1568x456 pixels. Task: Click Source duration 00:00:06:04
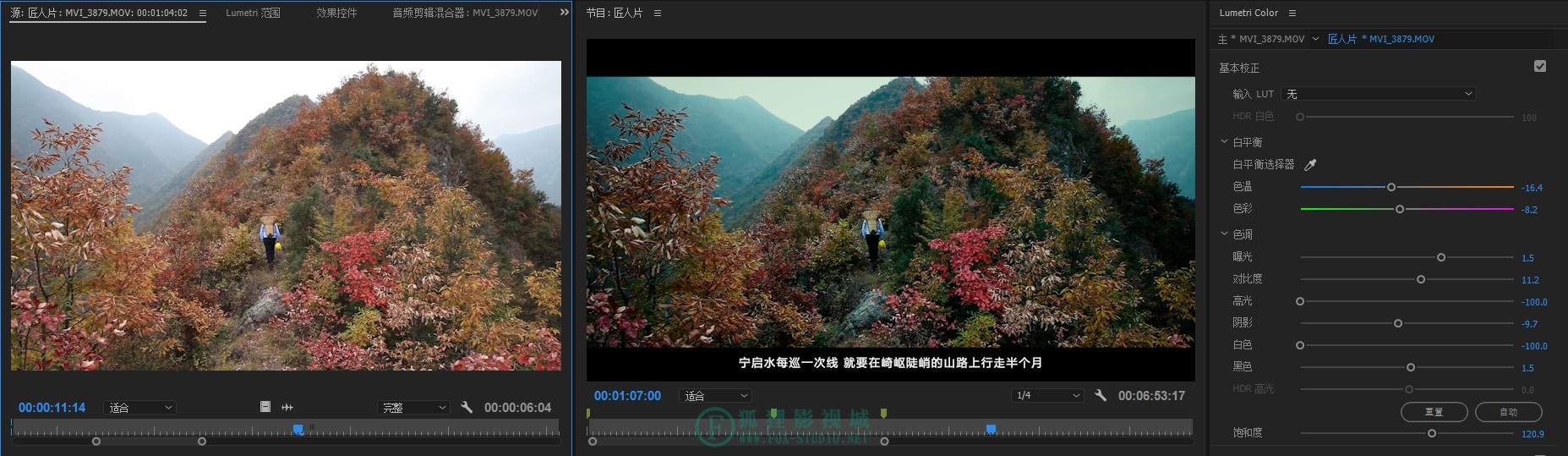coord(517,408)
